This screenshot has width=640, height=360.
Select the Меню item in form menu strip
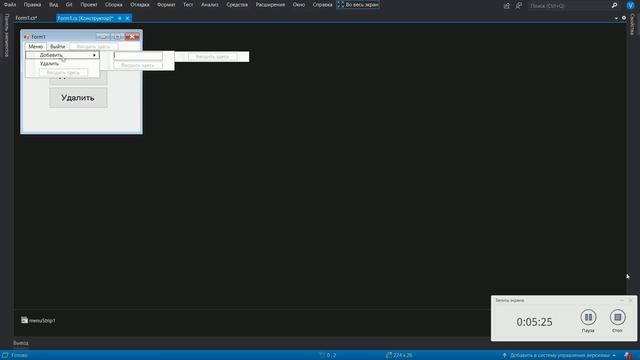(x=36, y=47)
